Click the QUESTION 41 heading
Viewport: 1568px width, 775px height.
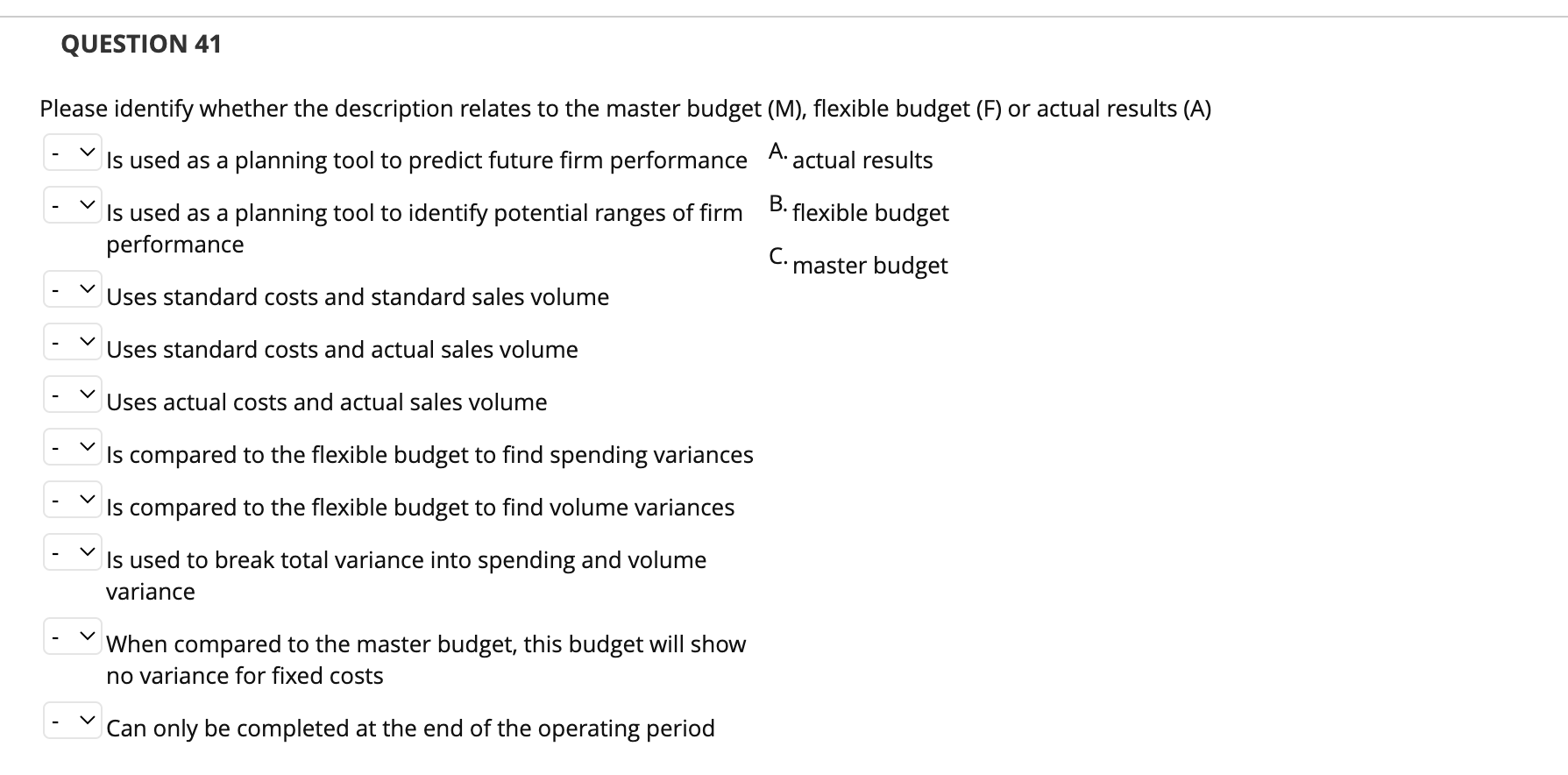click(142, 44)
